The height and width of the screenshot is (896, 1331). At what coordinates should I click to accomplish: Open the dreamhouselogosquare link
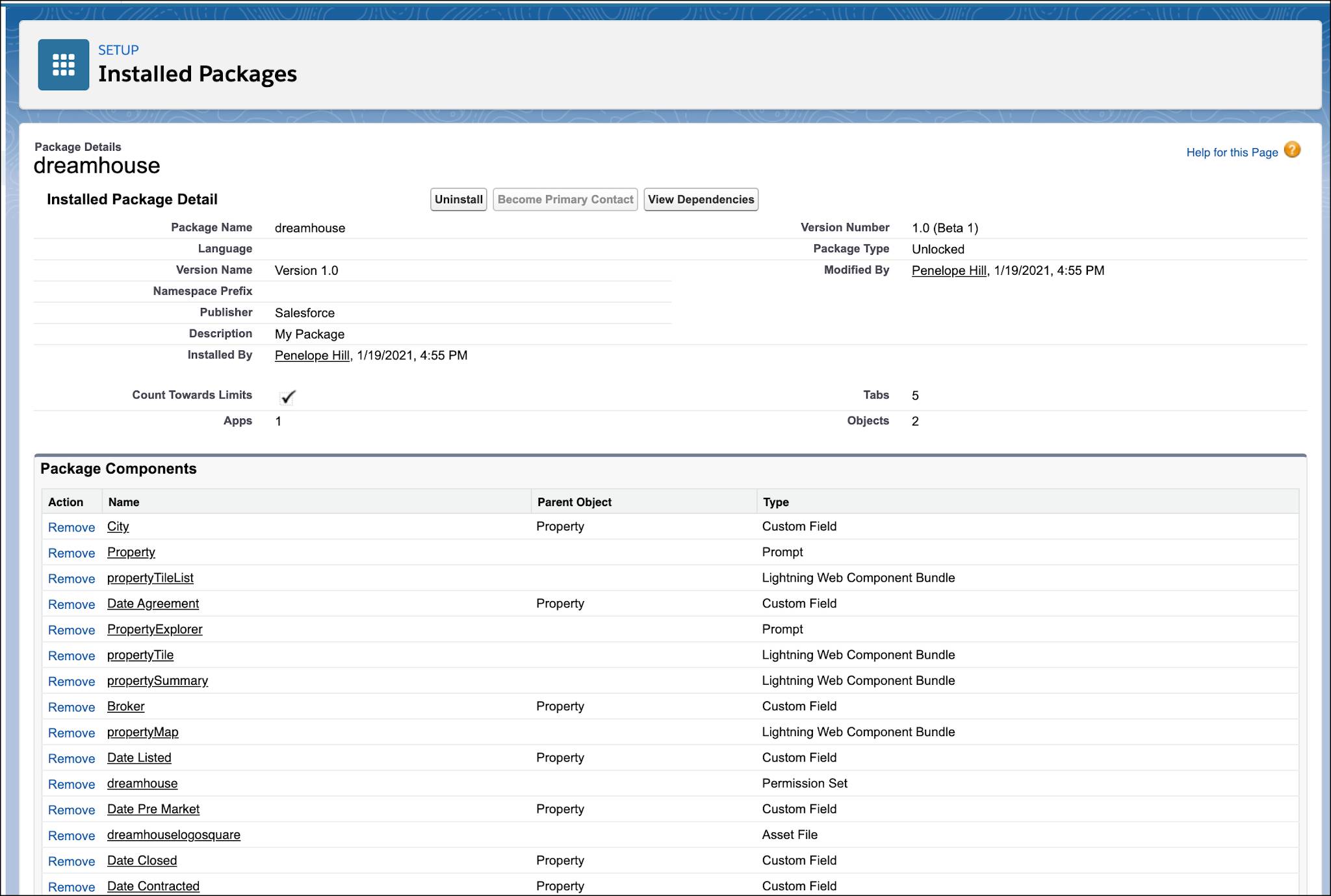[174, 835]
